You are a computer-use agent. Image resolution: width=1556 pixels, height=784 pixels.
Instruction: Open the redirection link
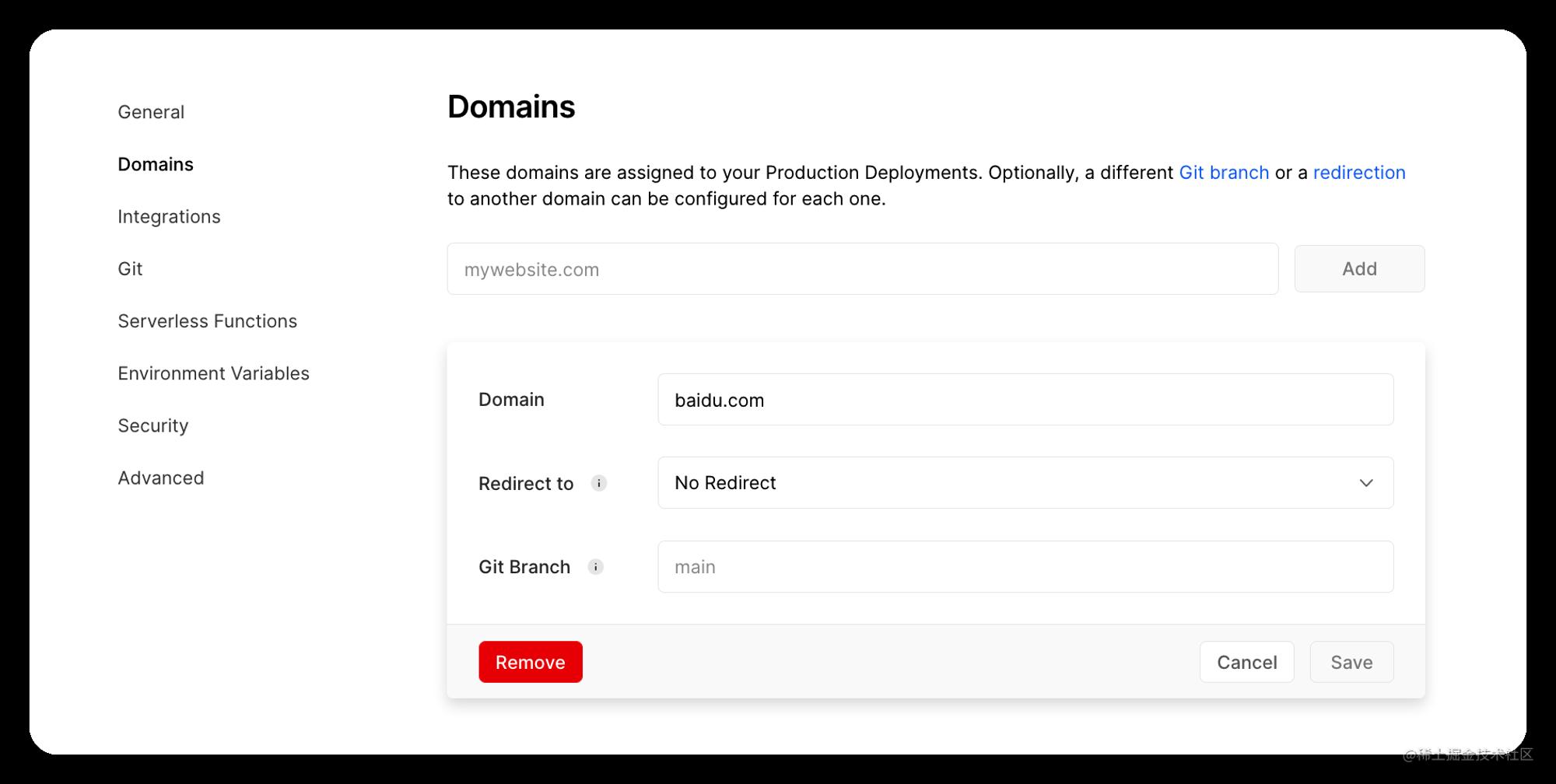pos(1358,172)
